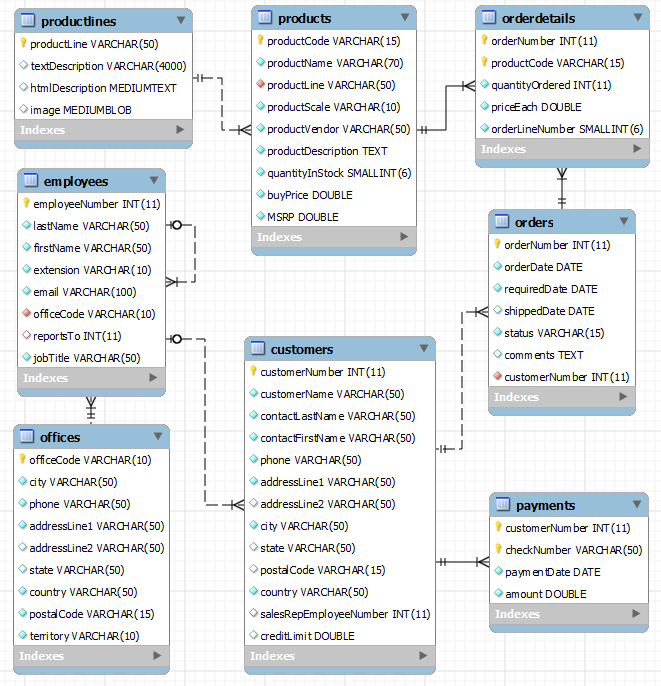661x686 pixels.
Task: Click the products table icon
Action: tap(265, 17)
